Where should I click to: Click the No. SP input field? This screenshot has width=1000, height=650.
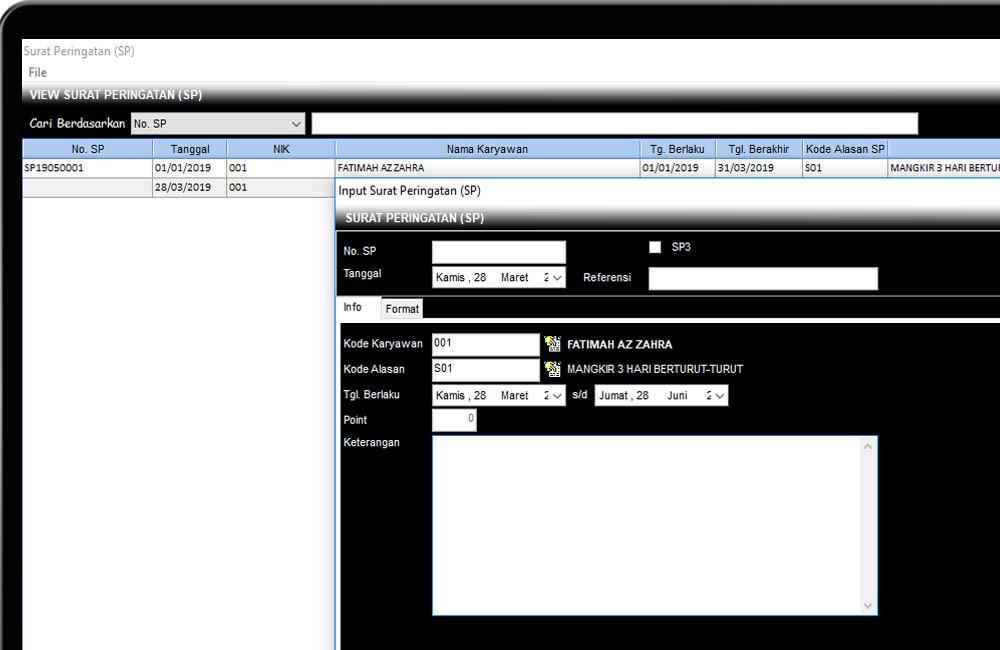498,252
